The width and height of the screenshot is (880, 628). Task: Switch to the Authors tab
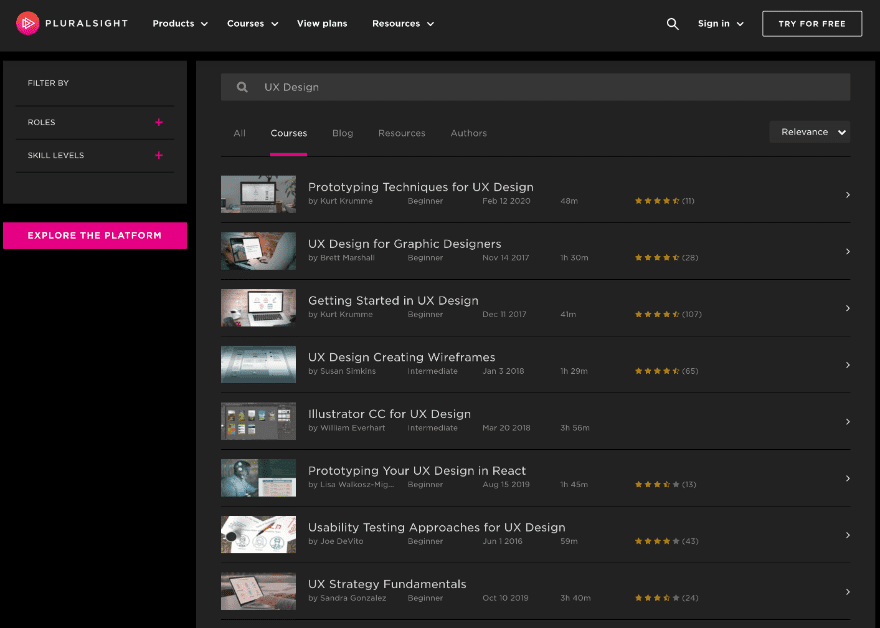468,132
